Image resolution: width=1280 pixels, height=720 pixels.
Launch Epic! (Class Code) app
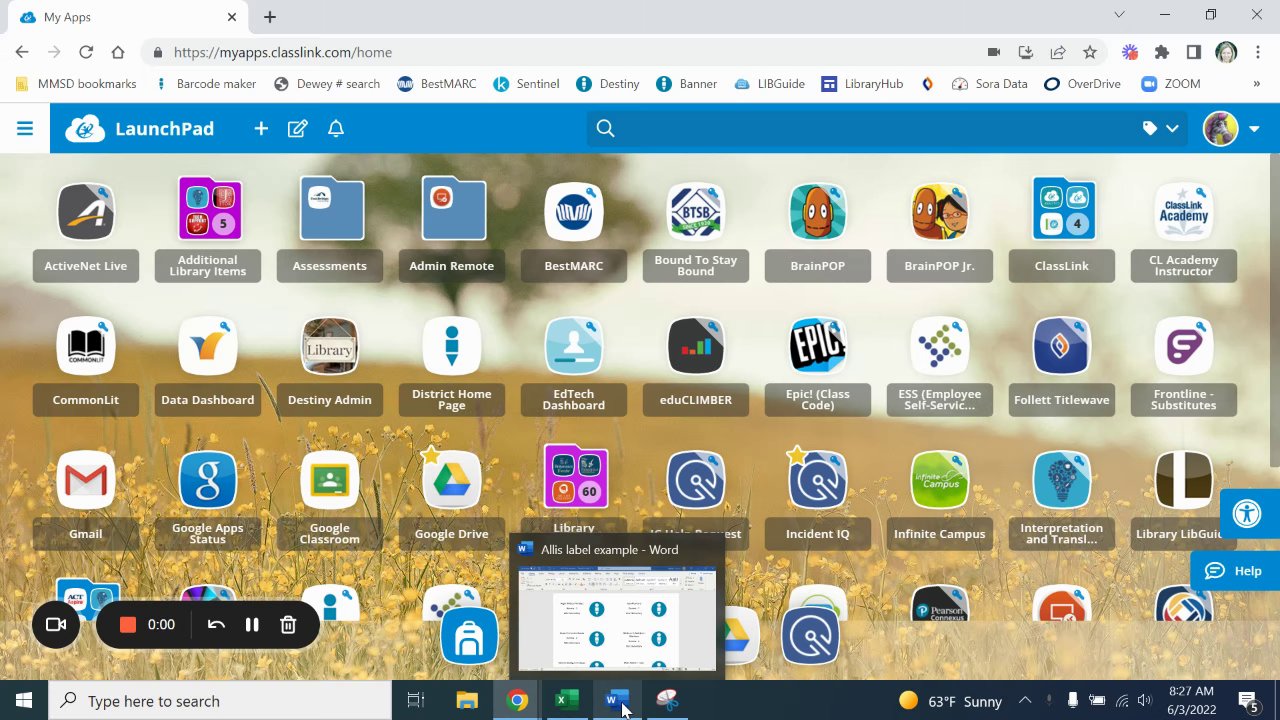pos(818,346)
